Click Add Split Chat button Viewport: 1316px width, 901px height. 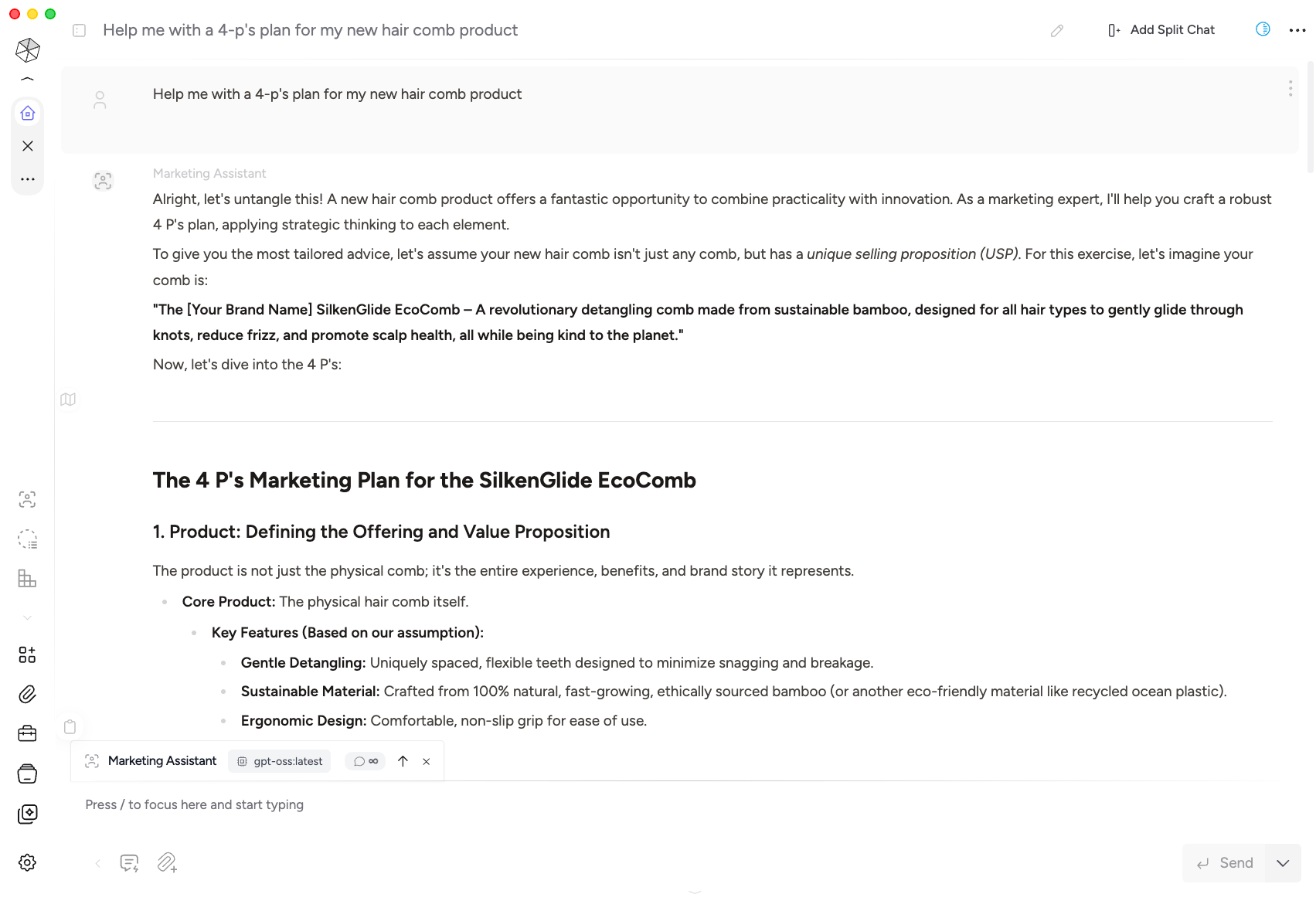[x=1161, y=30]
